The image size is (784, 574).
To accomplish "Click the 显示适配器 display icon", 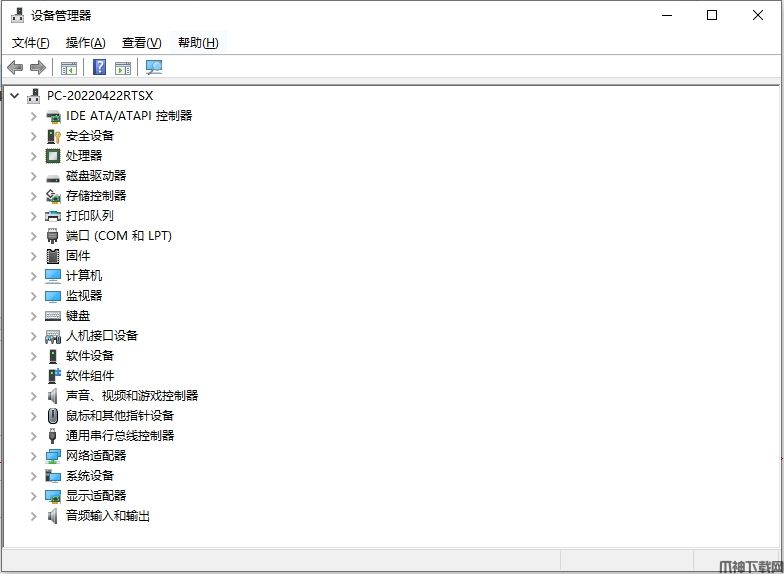I will 53,496.
